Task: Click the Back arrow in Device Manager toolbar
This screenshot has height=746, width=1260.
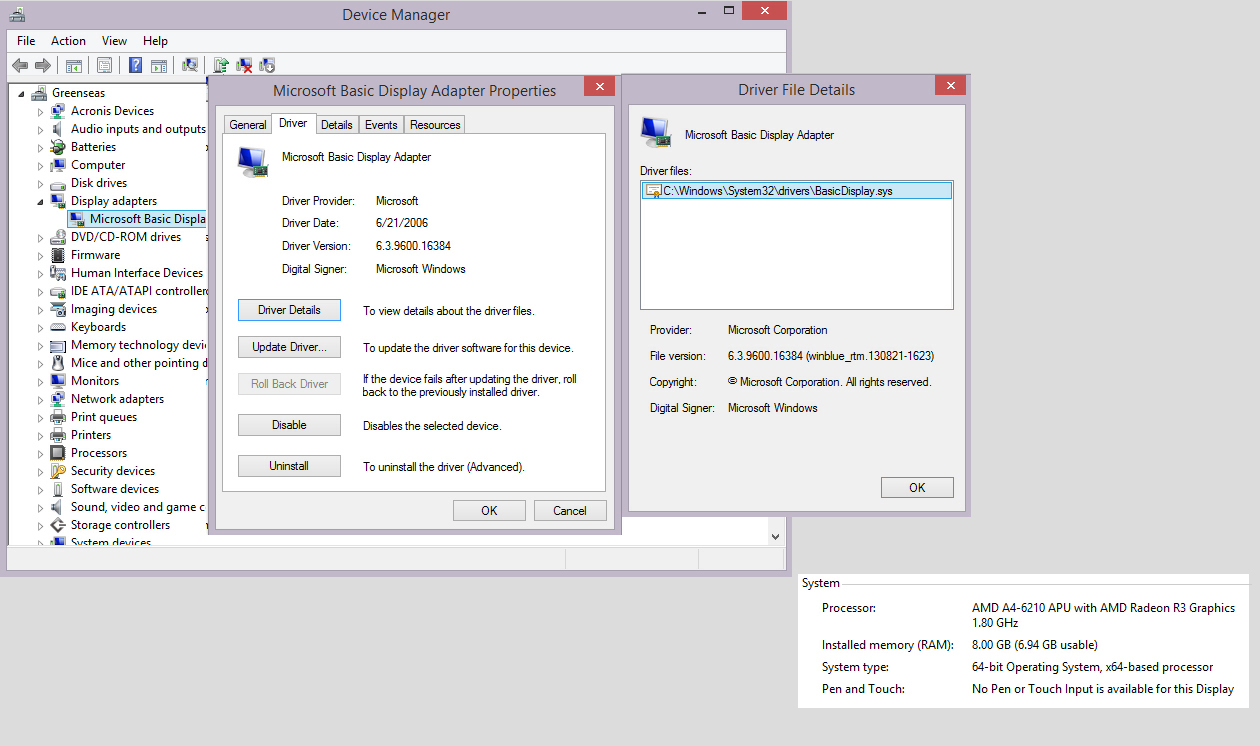Action: pos(20,66)
